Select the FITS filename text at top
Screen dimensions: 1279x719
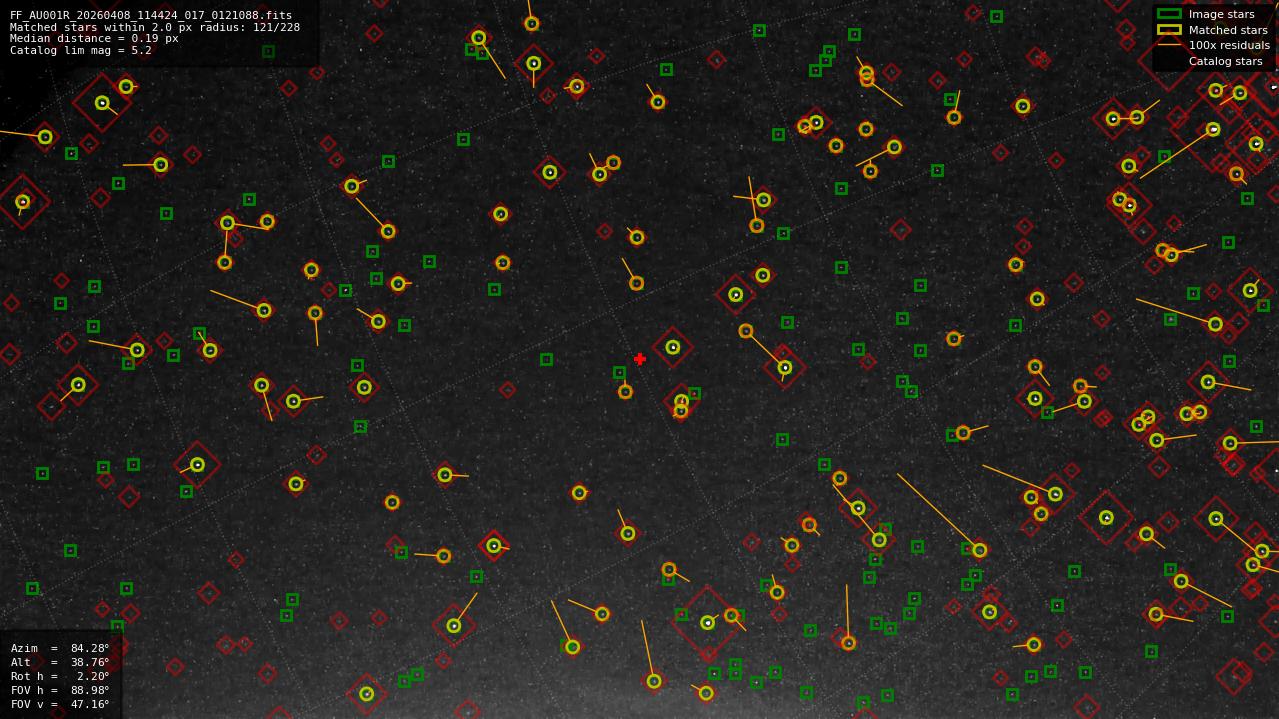(x=151, y=16)
